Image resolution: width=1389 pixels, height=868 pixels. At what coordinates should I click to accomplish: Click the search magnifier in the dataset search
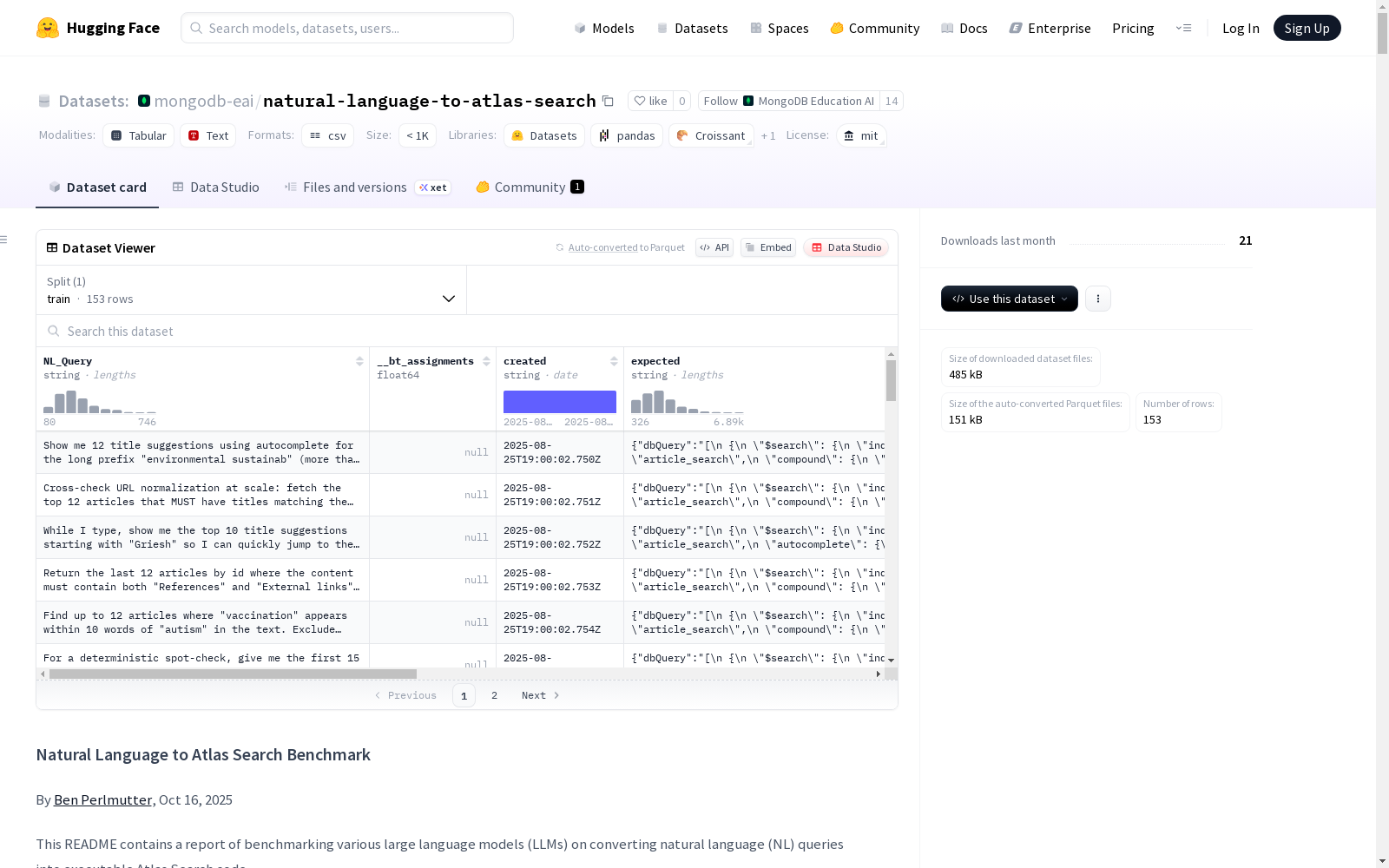coord(54,331)
